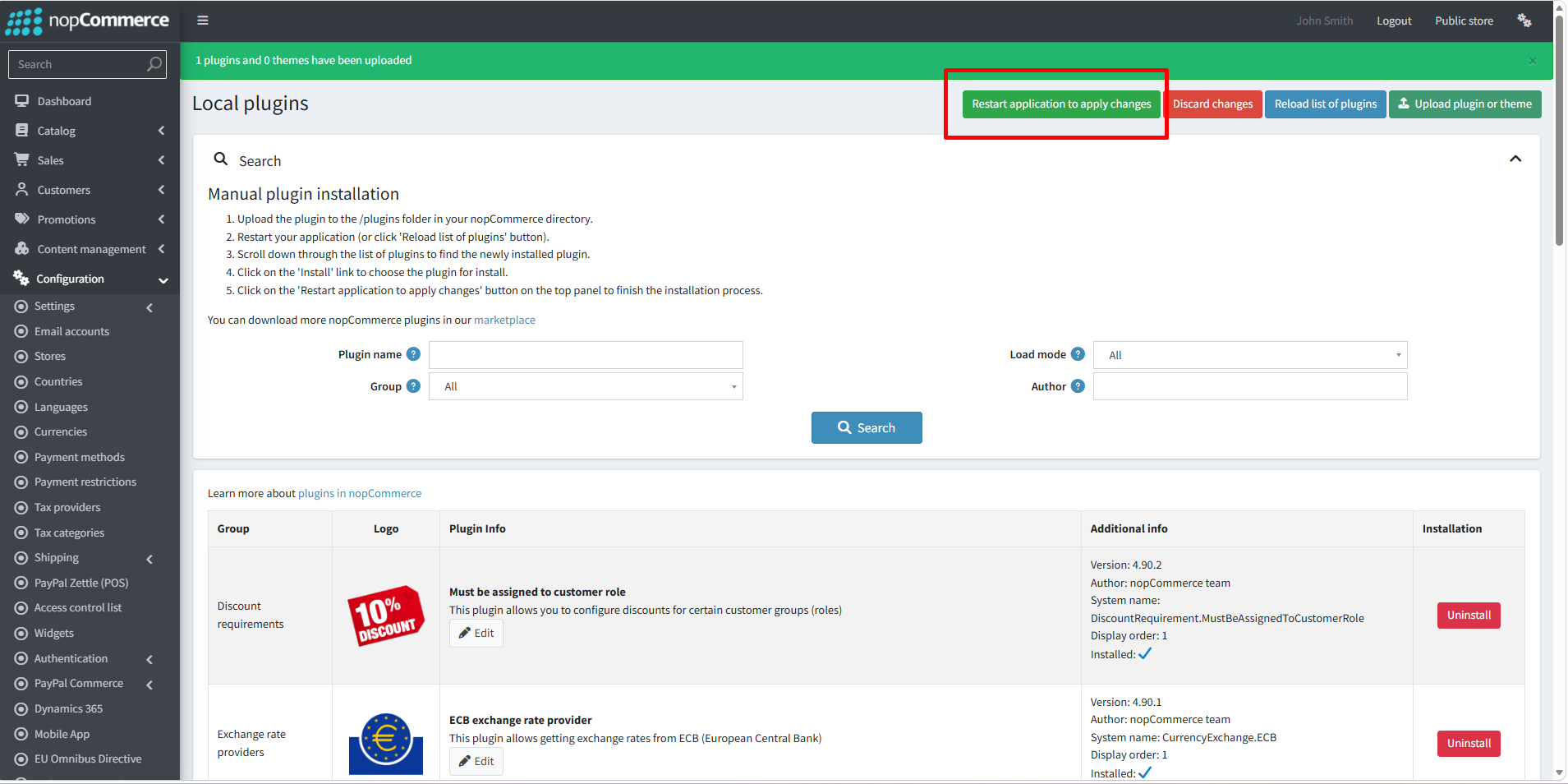This screenshot has height=784, width=1568.
Task: Toggle the sidebar hamburger menu
Action: pos(203,21)
